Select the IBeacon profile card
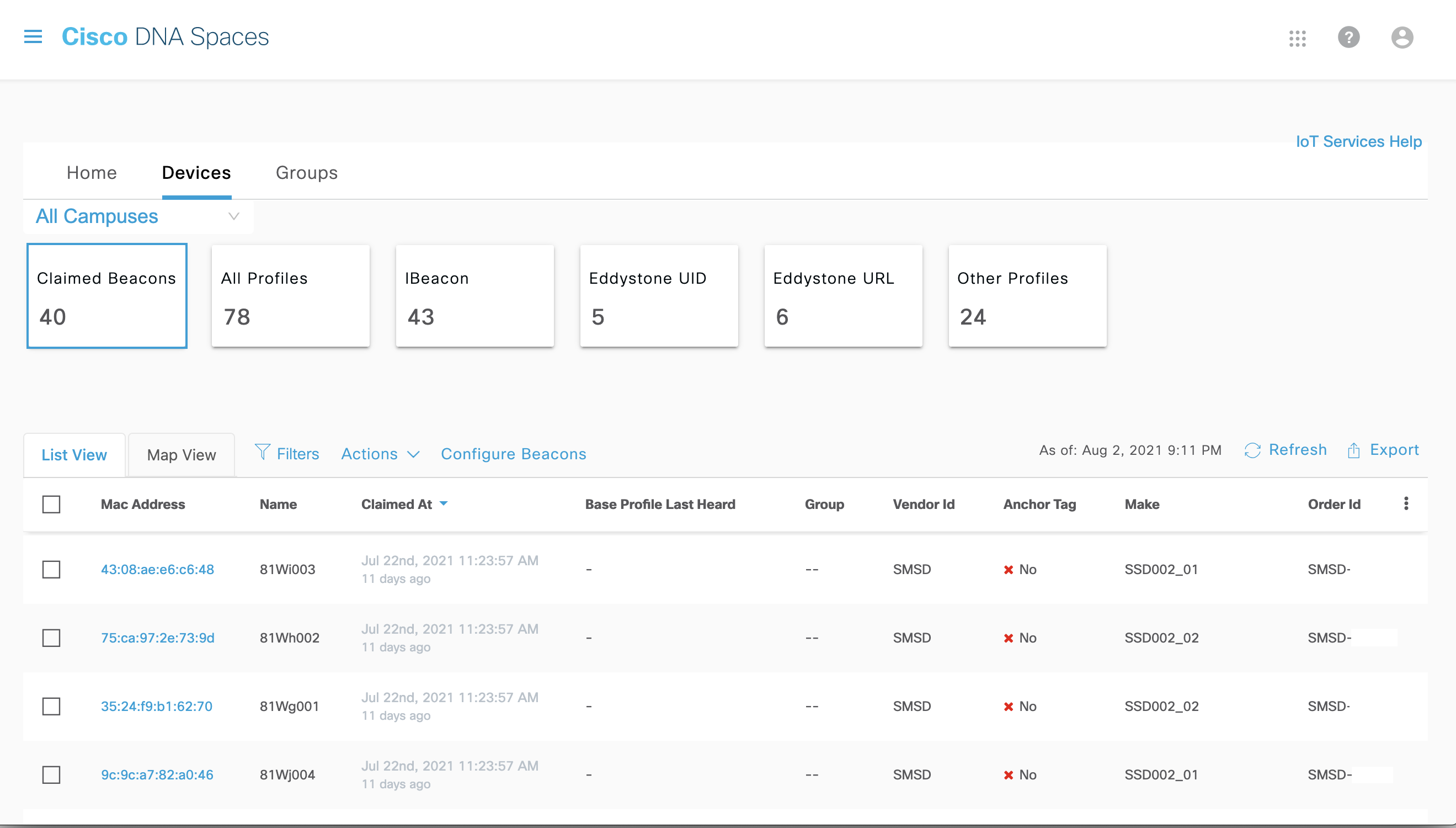This screenshot has width=1456, height=828. pyautogui.click(x=474, y=296)
